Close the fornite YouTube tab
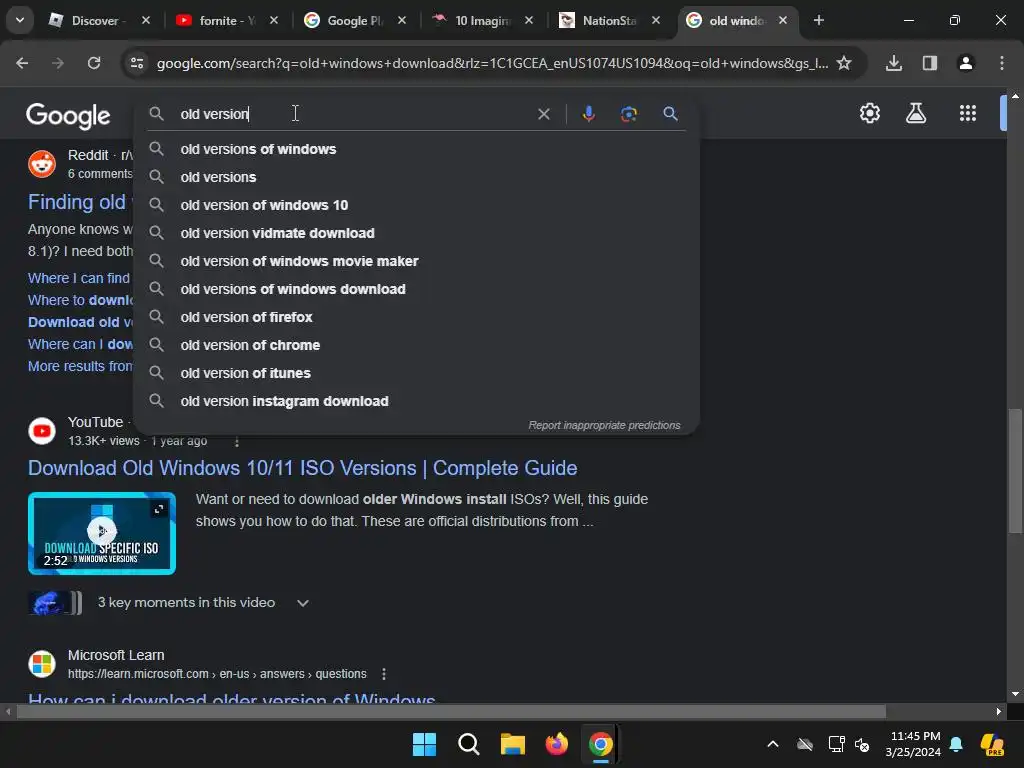1024x768 pixels. tap(274, 20)
